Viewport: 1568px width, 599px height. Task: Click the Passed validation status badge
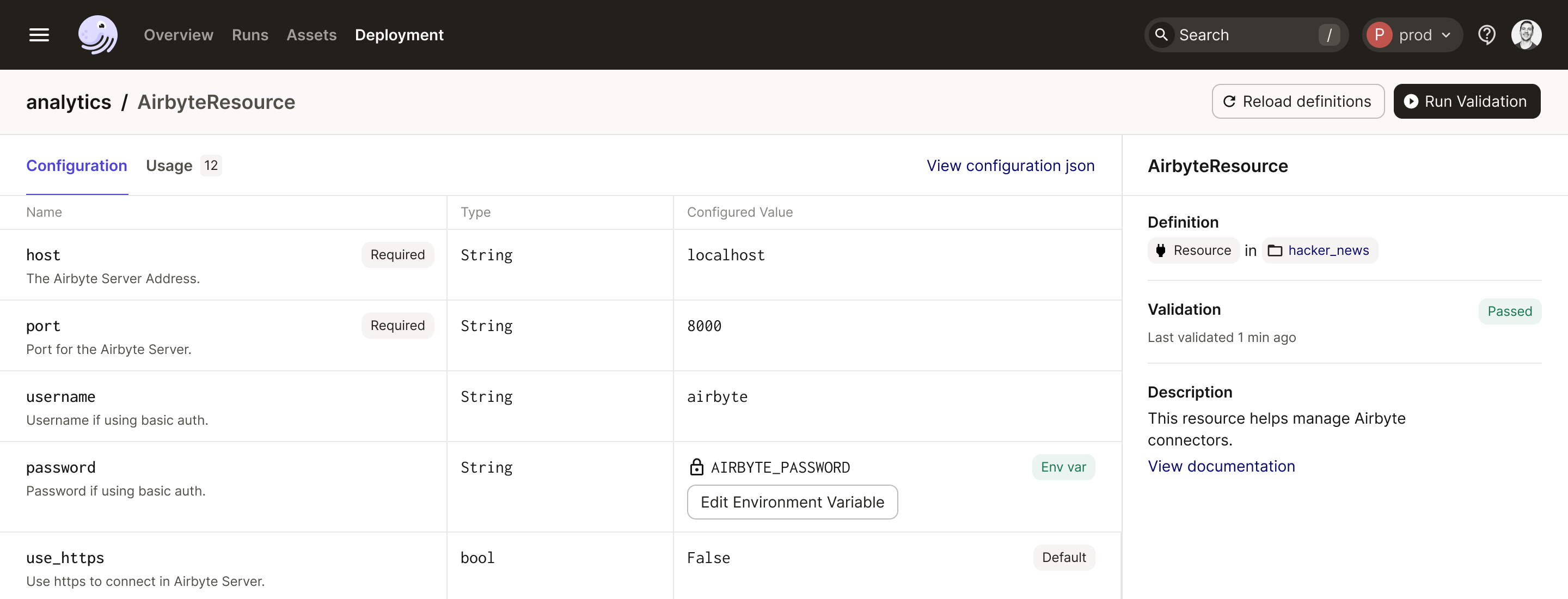point(1509,311)
